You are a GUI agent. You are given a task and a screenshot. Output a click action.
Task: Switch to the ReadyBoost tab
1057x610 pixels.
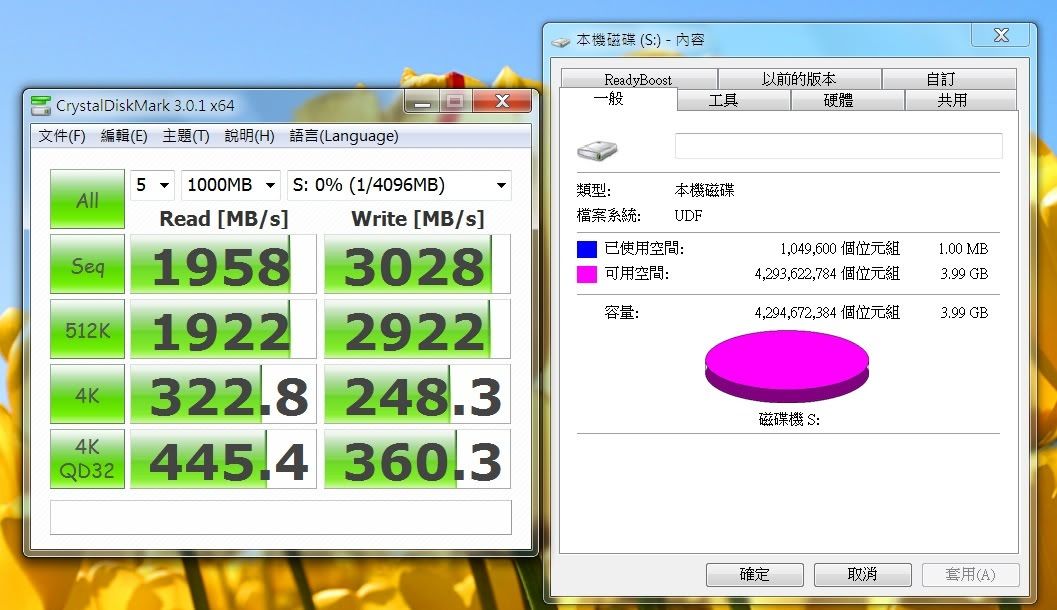pos(638,79)
